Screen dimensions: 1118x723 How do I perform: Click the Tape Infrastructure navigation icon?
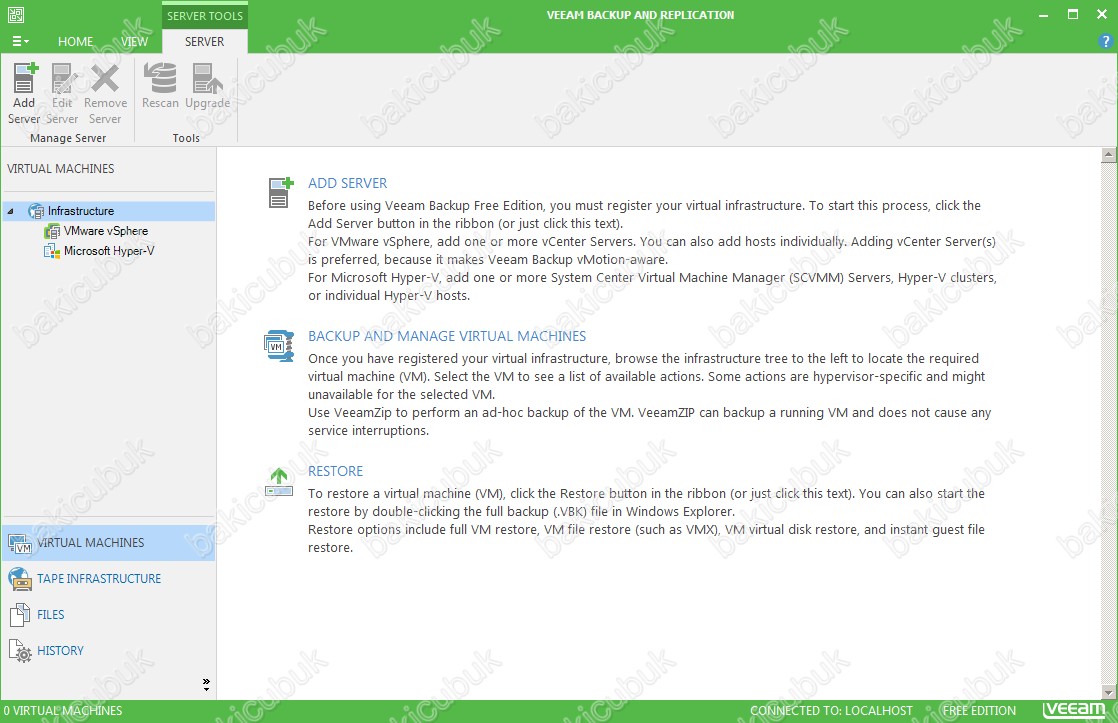(20, 579)
